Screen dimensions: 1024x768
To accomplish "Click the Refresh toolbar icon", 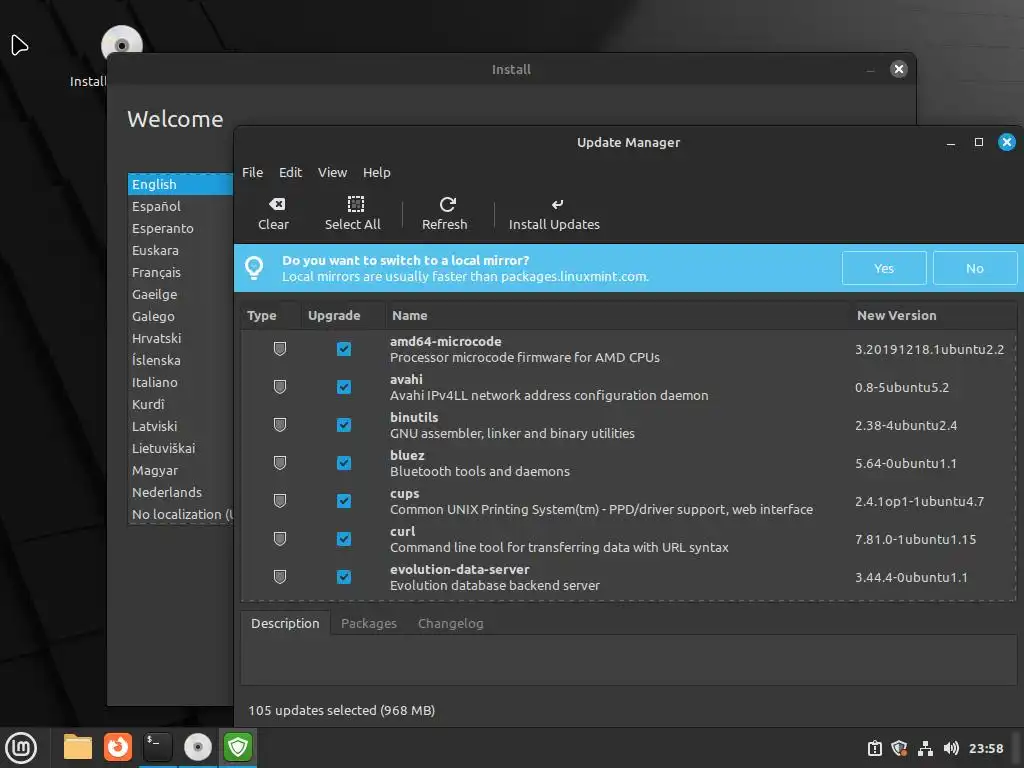I will tap(447, 204).
